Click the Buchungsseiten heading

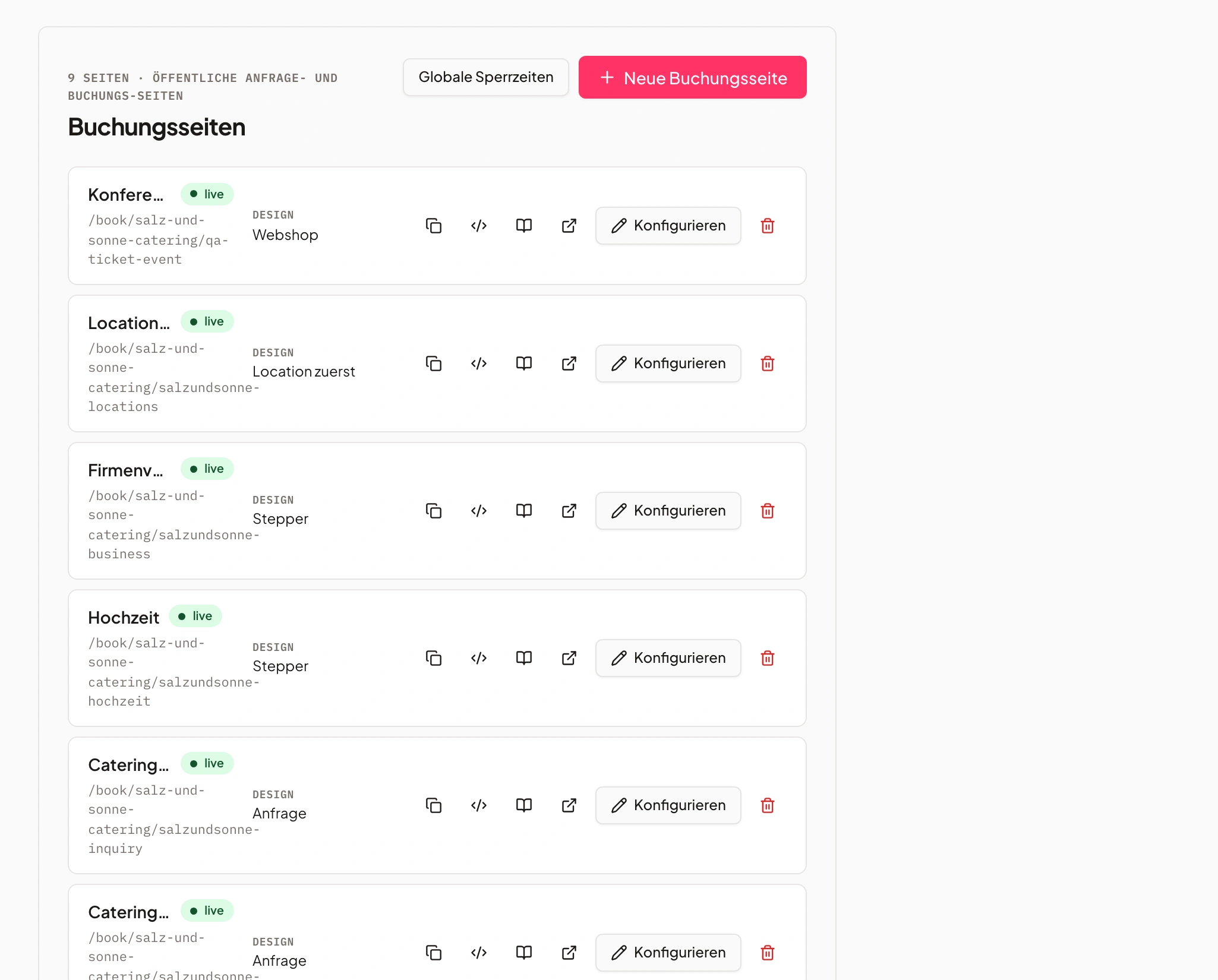pyautogui.click(x=157, y=127)
